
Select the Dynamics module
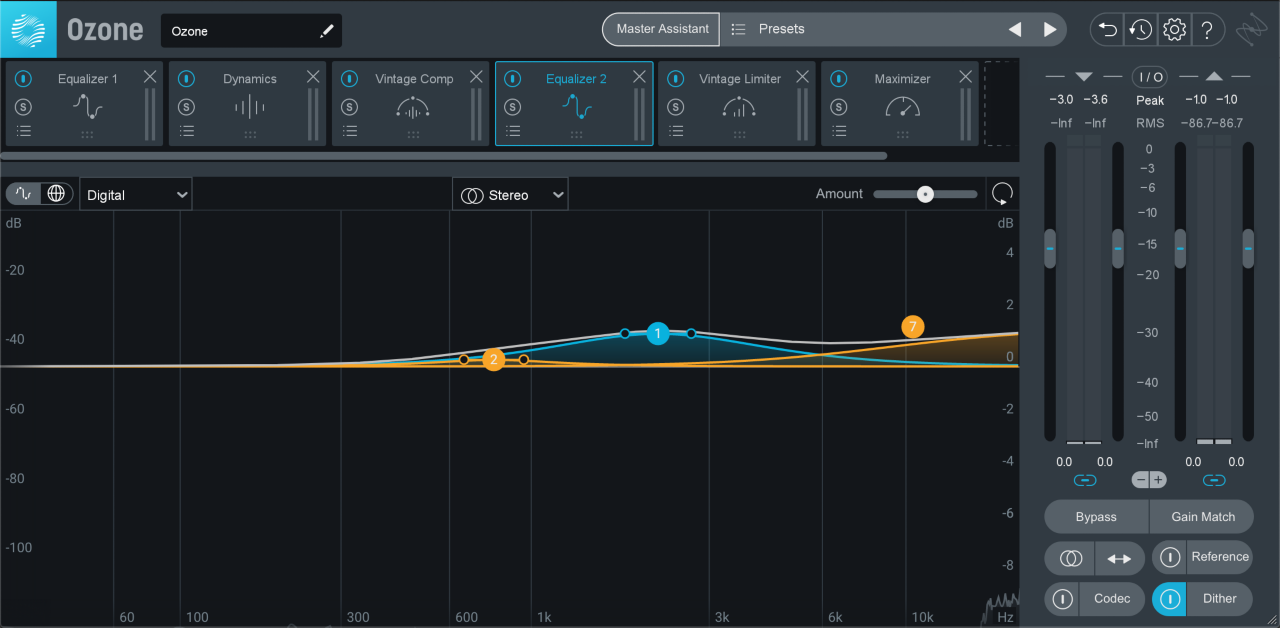pyautogui.click(x=248, y=104)
